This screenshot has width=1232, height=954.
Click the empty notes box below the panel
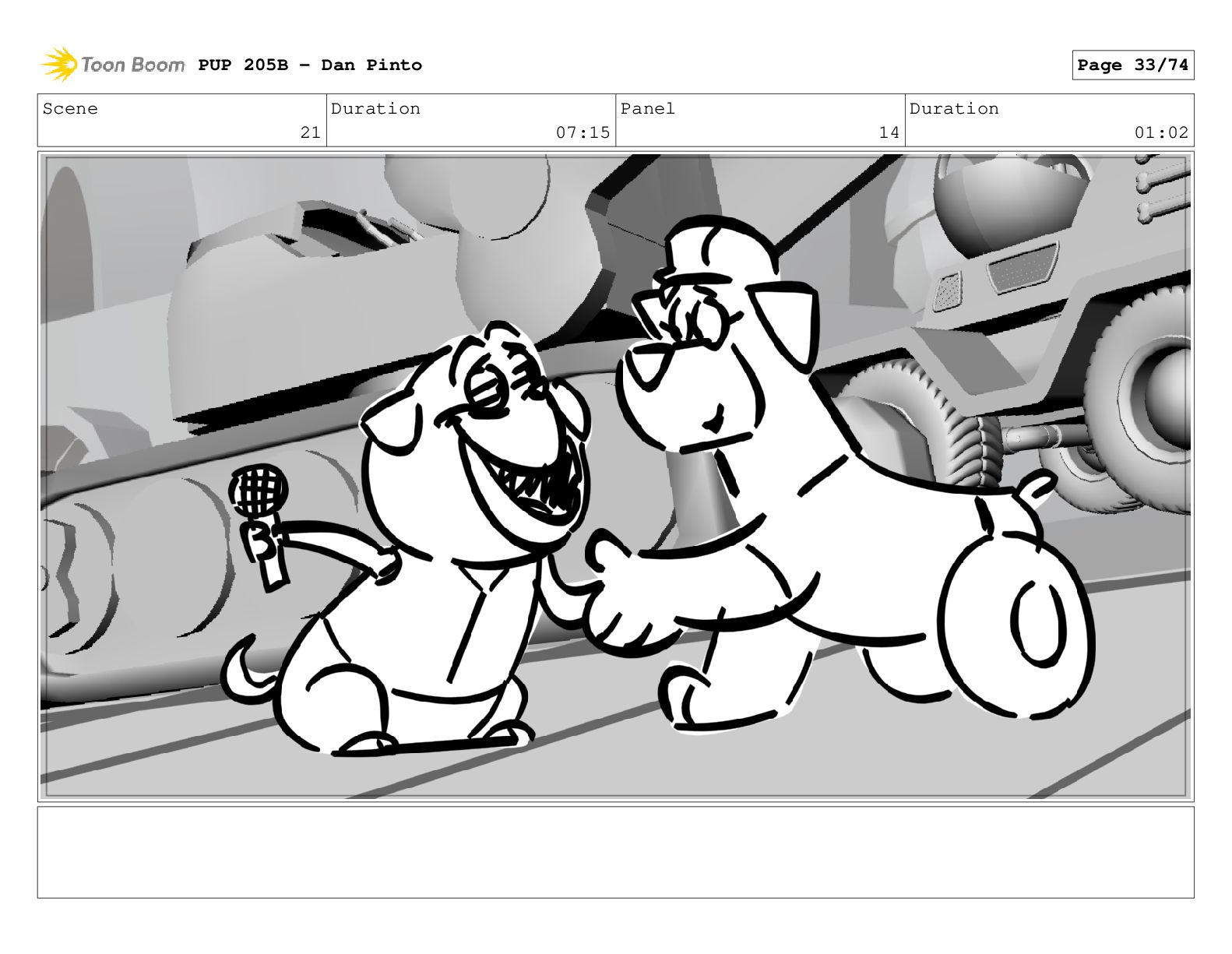coord(615,852)
